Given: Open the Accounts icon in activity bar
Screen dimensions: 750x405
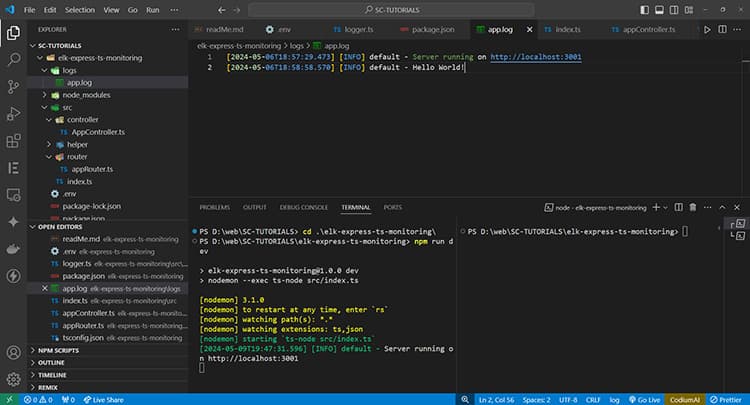Looking at the screenshot, I should pyautogui.click(x=14, y=352).
